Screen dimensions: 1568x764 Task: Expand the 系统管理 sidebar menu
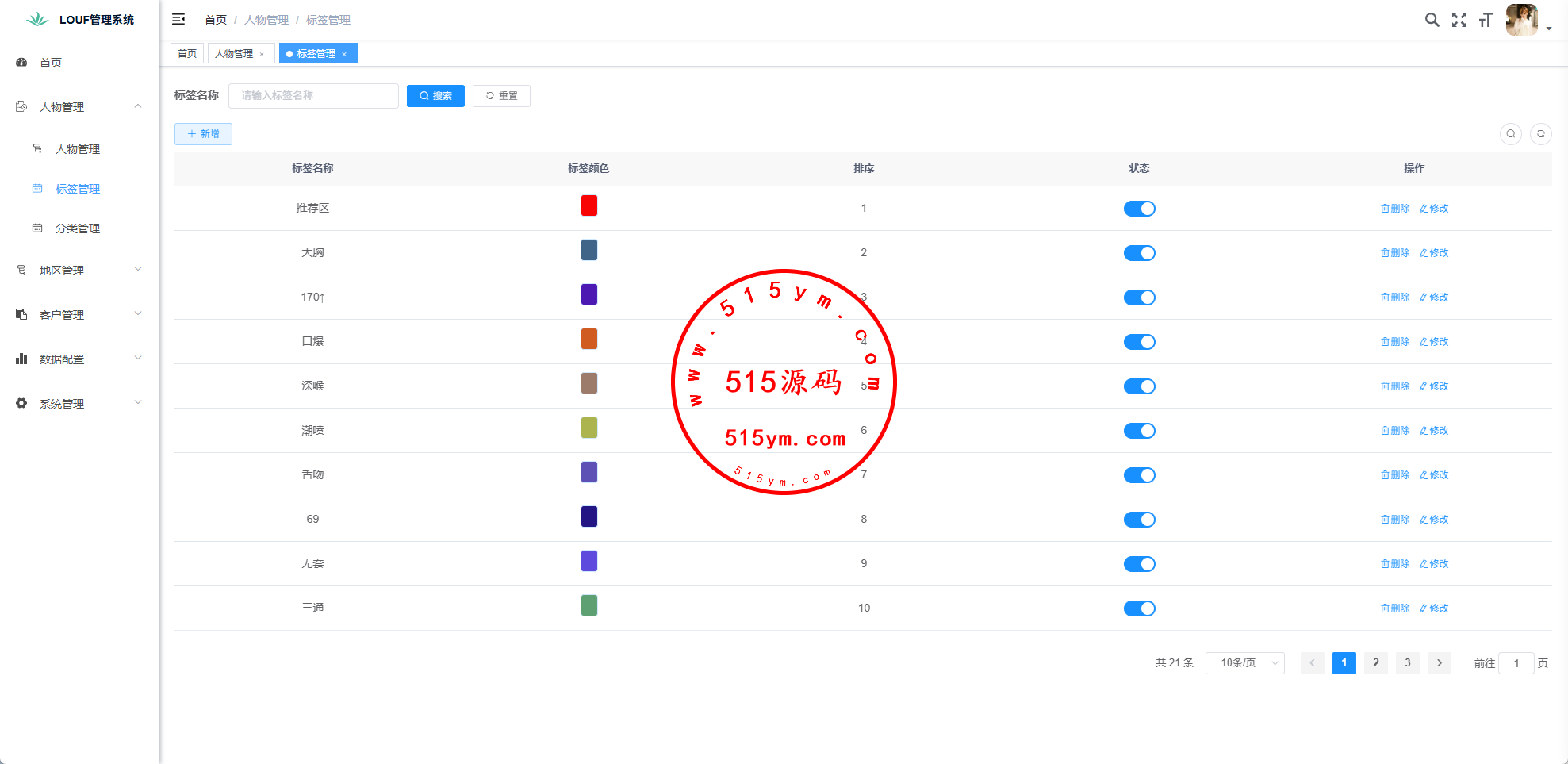pyautogui.click(x=79, y=404)
